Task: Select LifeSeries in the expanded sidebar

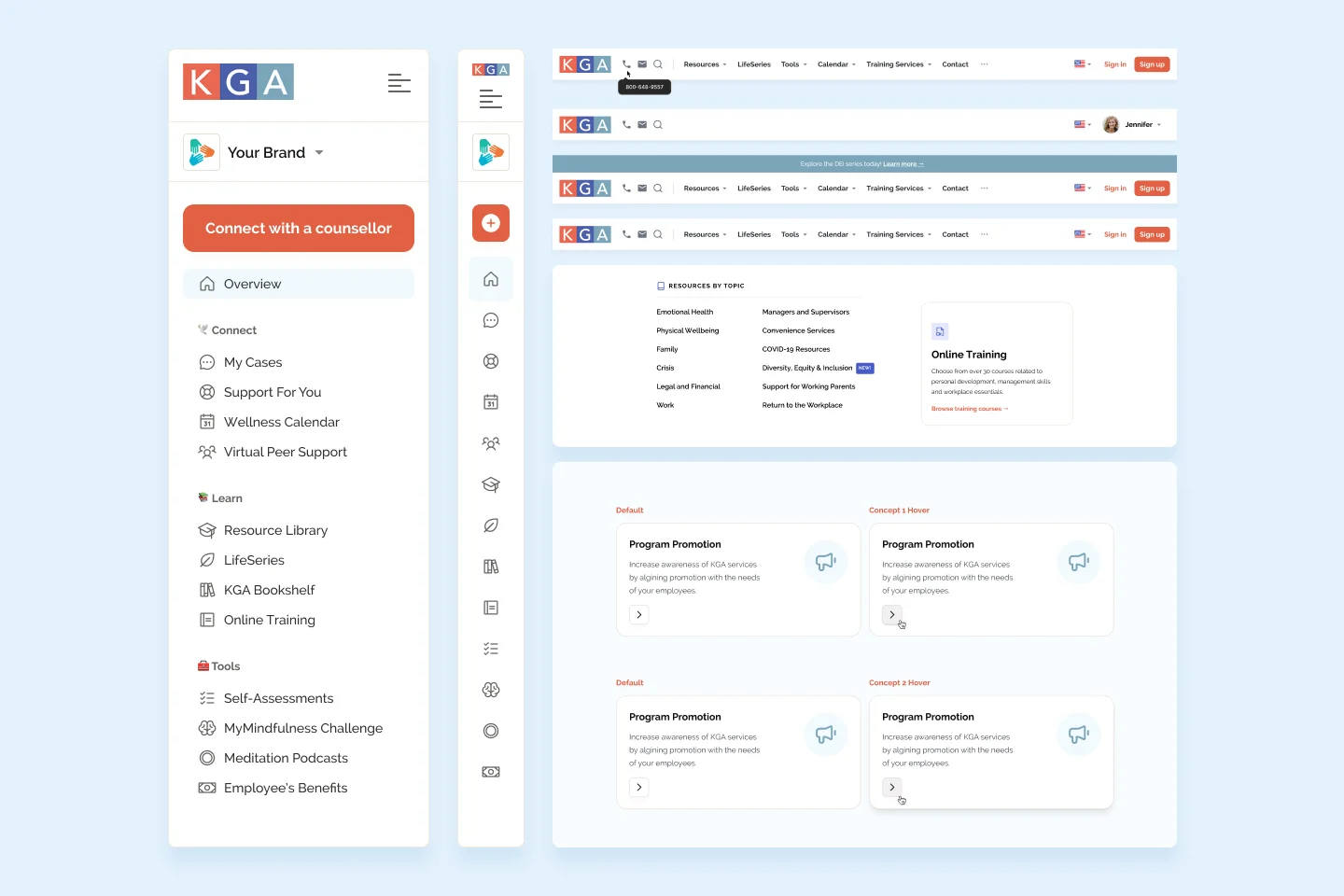Action: (242, 560)
